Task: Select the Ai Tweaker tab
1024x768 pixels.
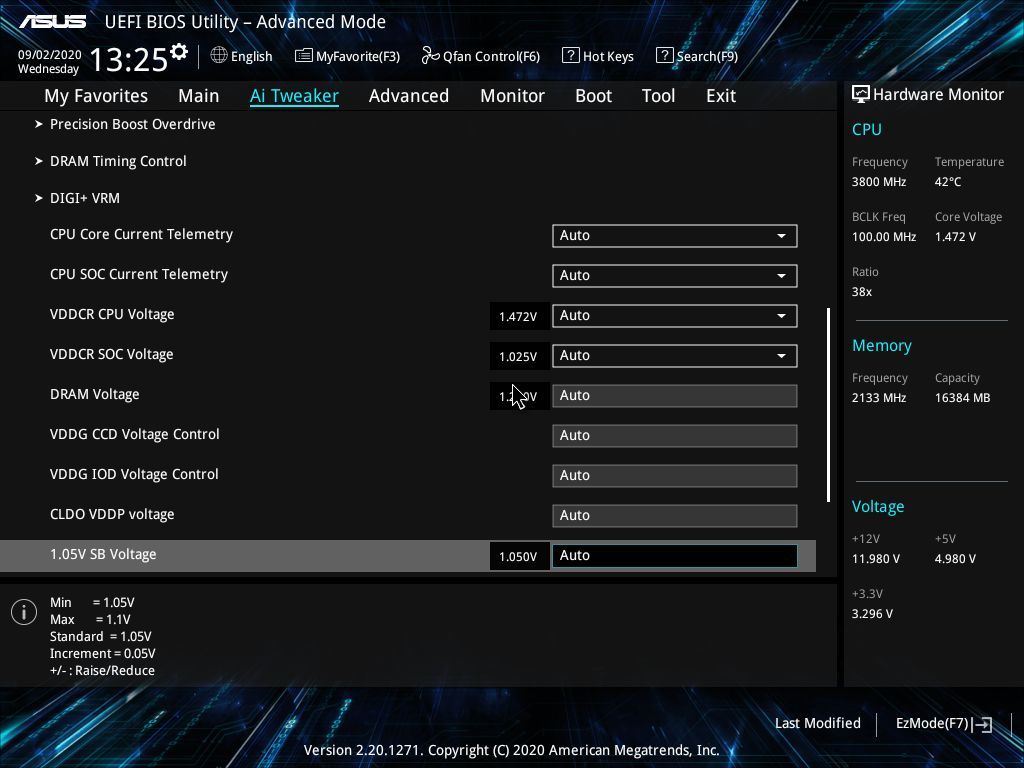Action: (294, 96)
